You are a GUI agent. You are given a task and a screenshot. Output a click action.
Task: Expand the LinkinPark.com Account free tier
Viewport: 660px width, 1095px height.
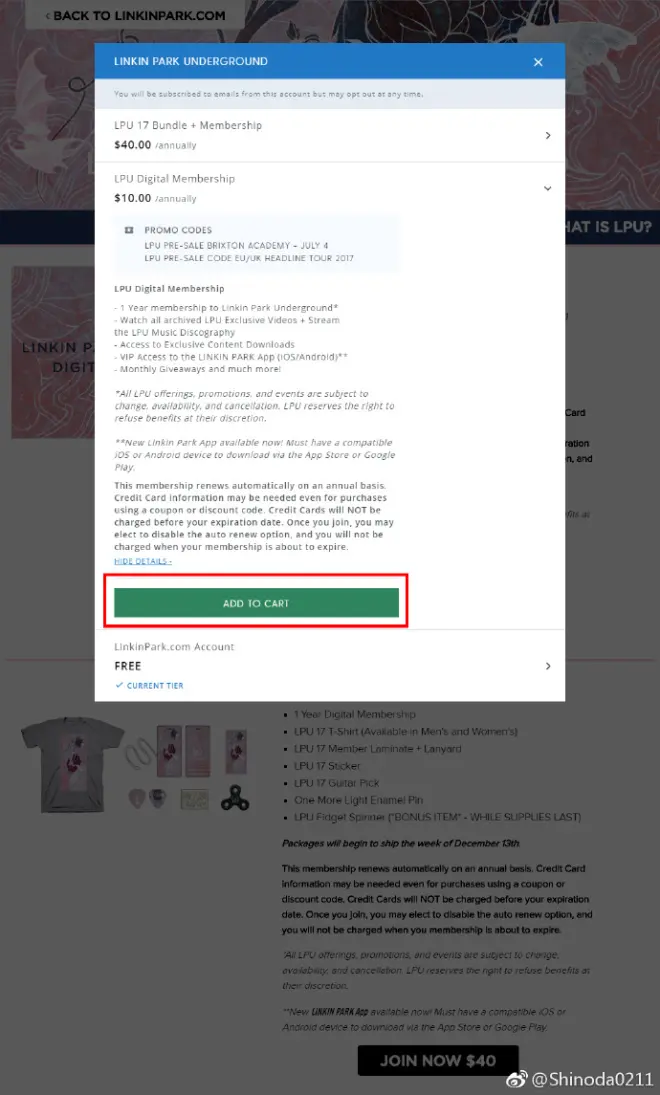(x=330, y=666)
